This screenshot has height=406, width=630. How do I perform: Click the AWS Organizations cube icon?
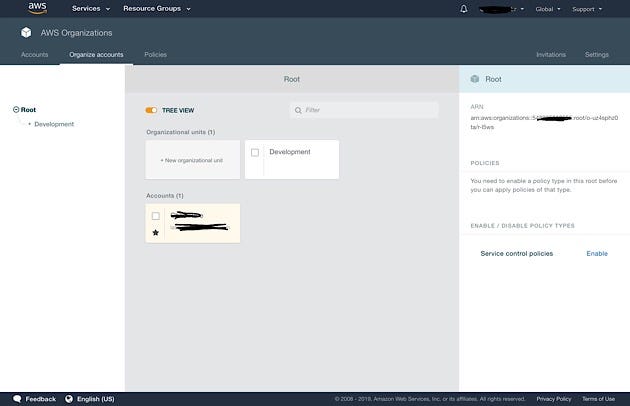pyautogui.click(x=26, y=33)
